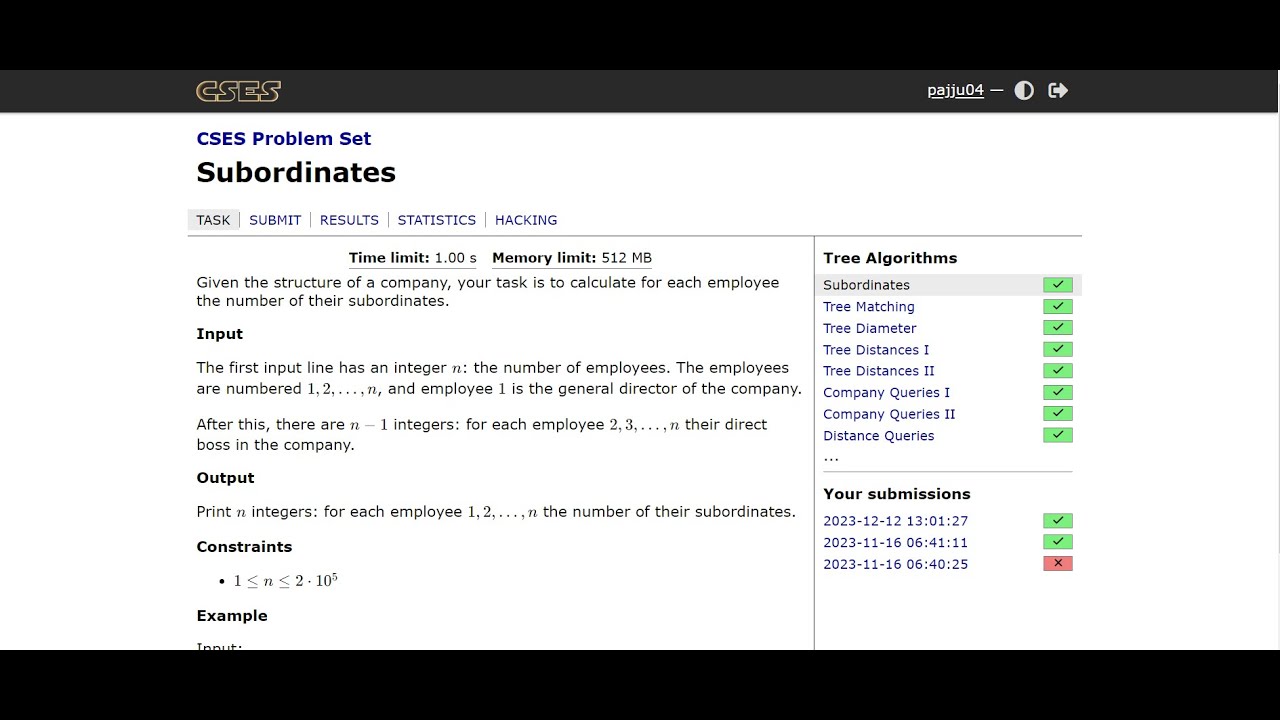Click green check icon beside Tree Diameter

(1057, 328)
